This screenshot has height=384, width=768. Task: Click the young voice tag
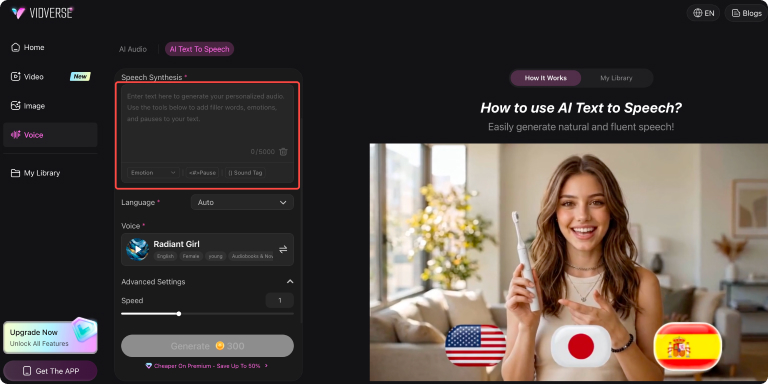[x=216, y=256]
